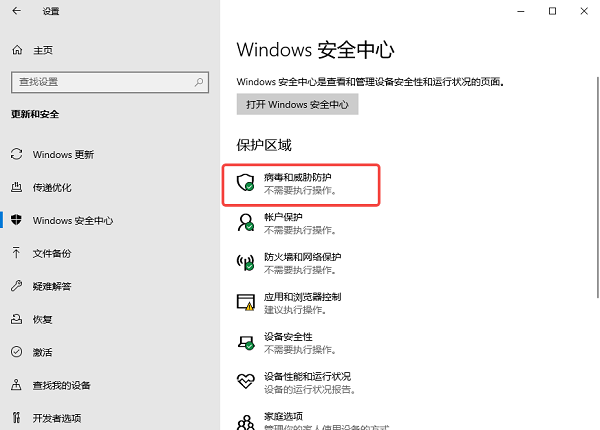
Task: Maximize the Settings window
Action: point(553,11)
